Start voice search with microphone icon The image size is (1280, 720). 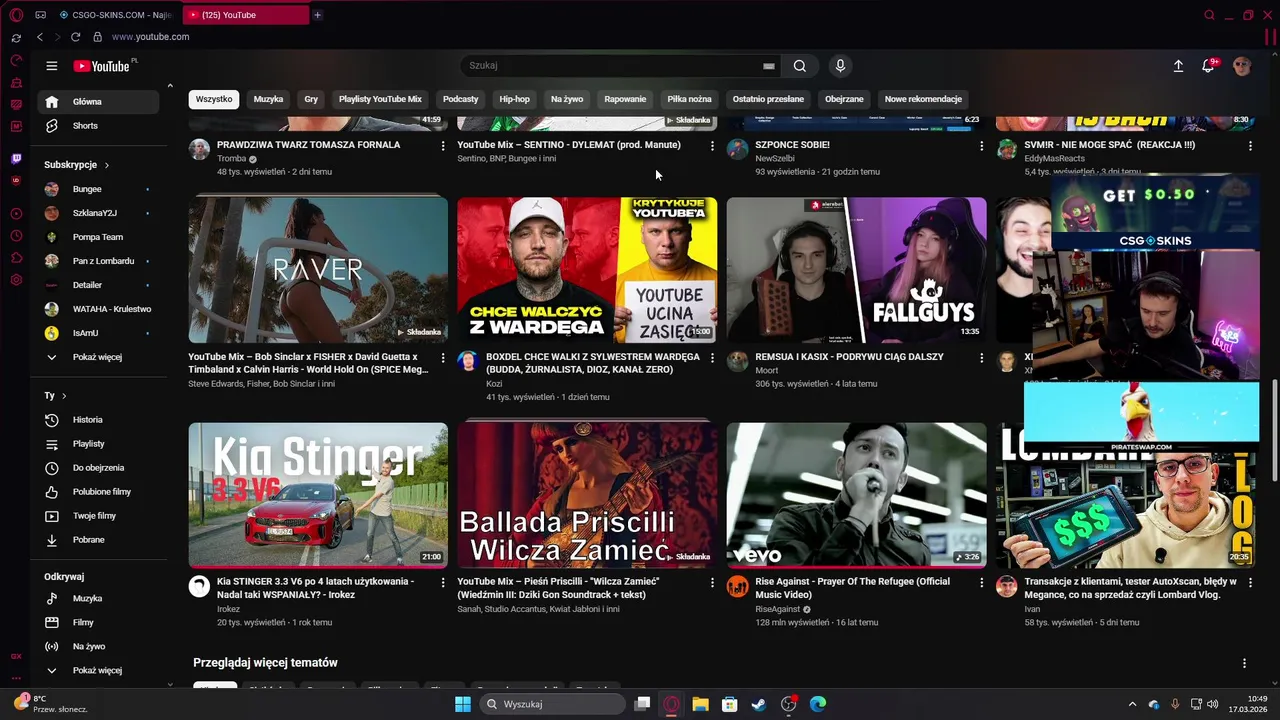pos(840,66)
